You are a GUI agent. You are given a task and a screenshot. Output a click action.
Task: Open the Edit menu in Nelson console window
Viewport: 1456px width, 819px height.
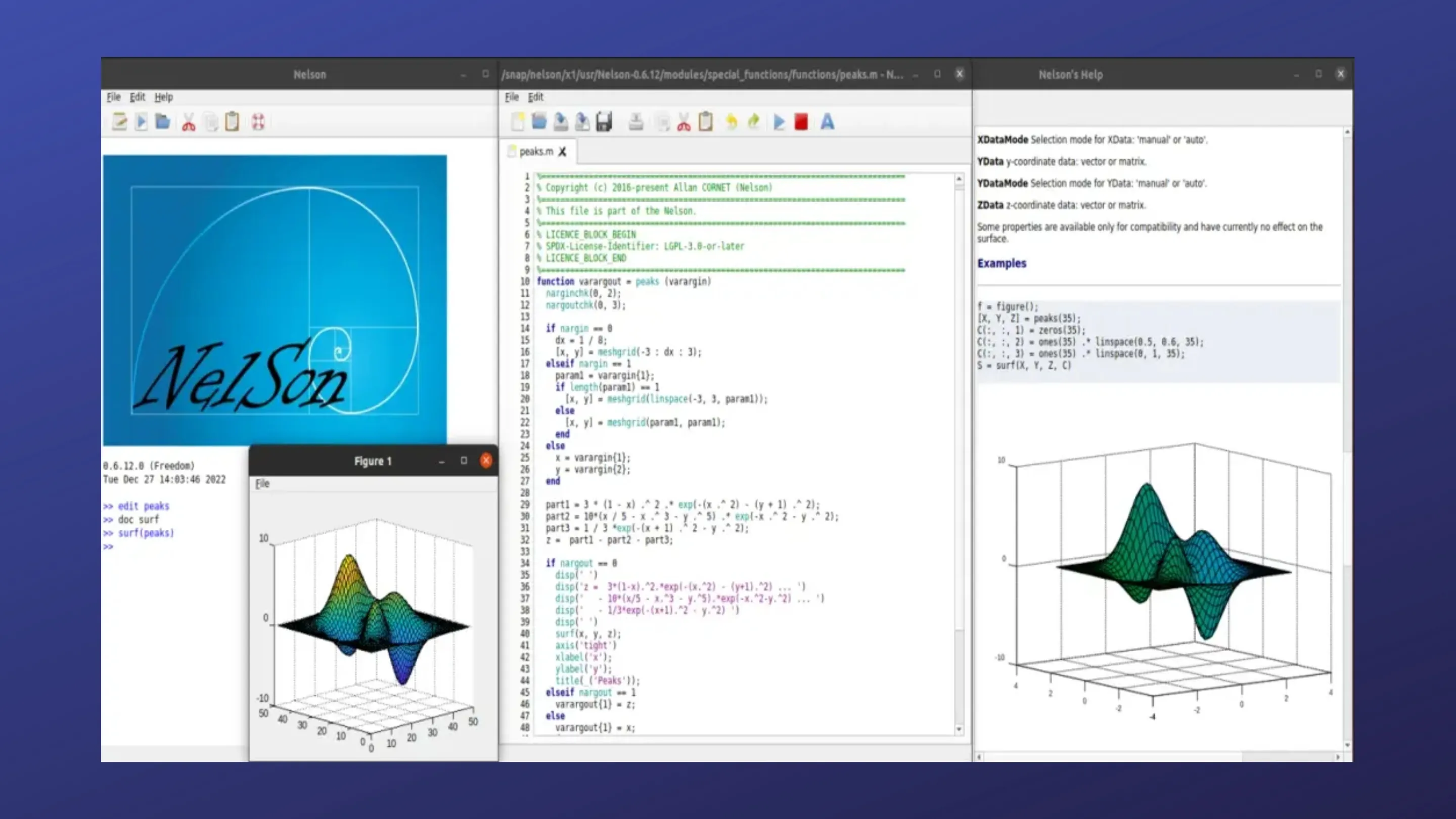click(138, 97)
